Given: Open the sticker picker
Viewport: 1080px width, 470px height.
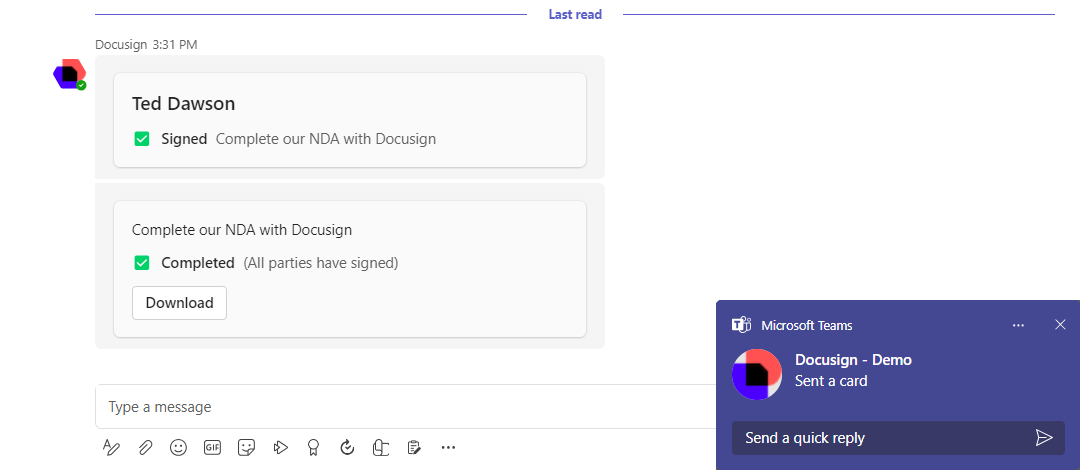Looking at the screenshot, I should [x=246, y=448].
